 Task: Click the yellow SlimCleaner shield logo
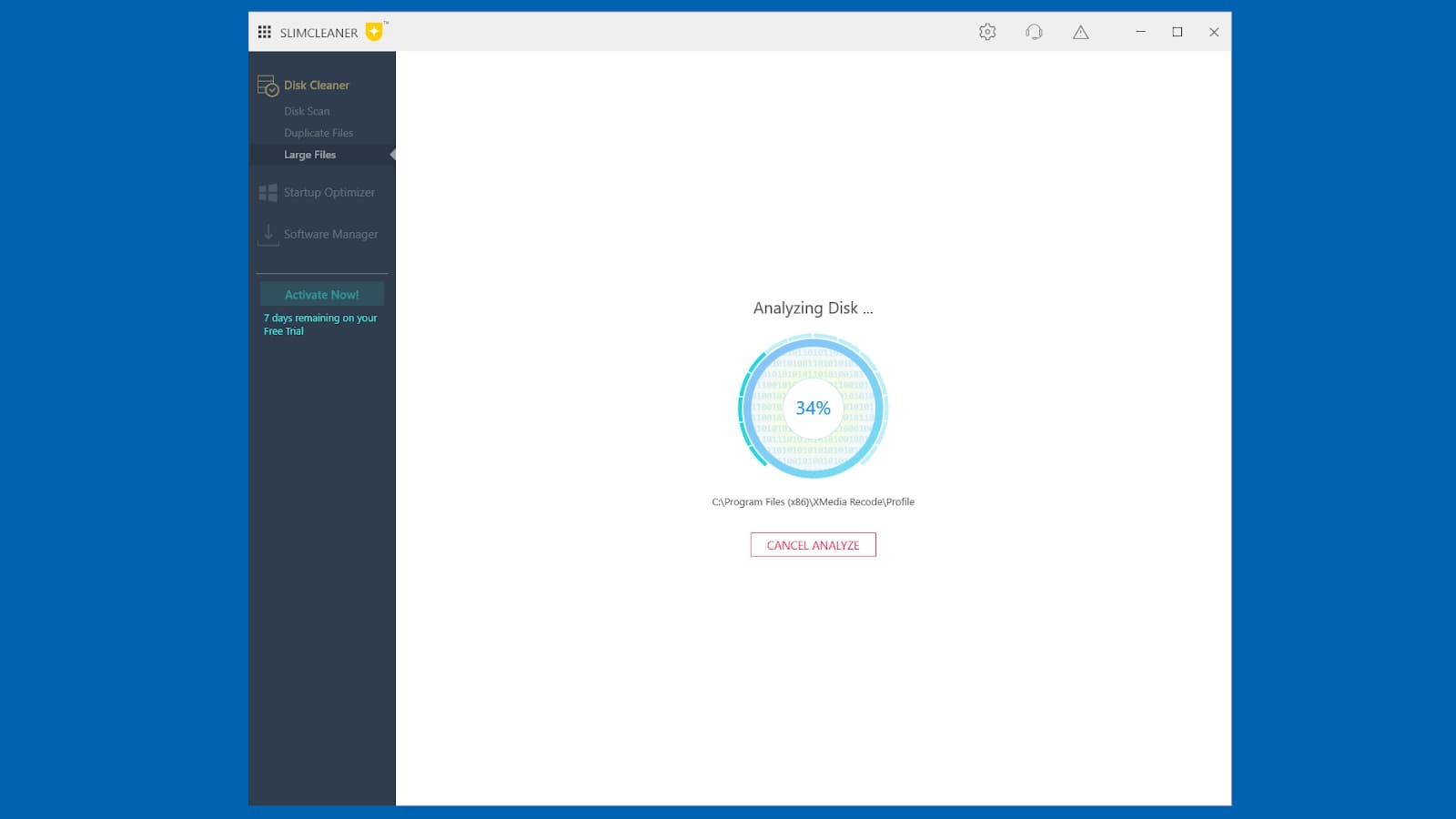click(x=374, y=32)
